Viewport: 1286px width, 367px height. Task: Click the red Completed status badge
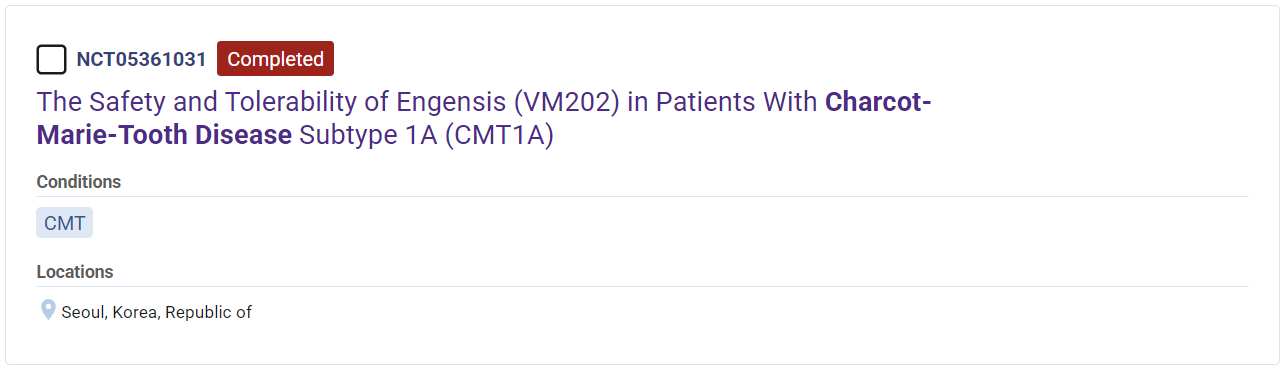click(275, 59)
